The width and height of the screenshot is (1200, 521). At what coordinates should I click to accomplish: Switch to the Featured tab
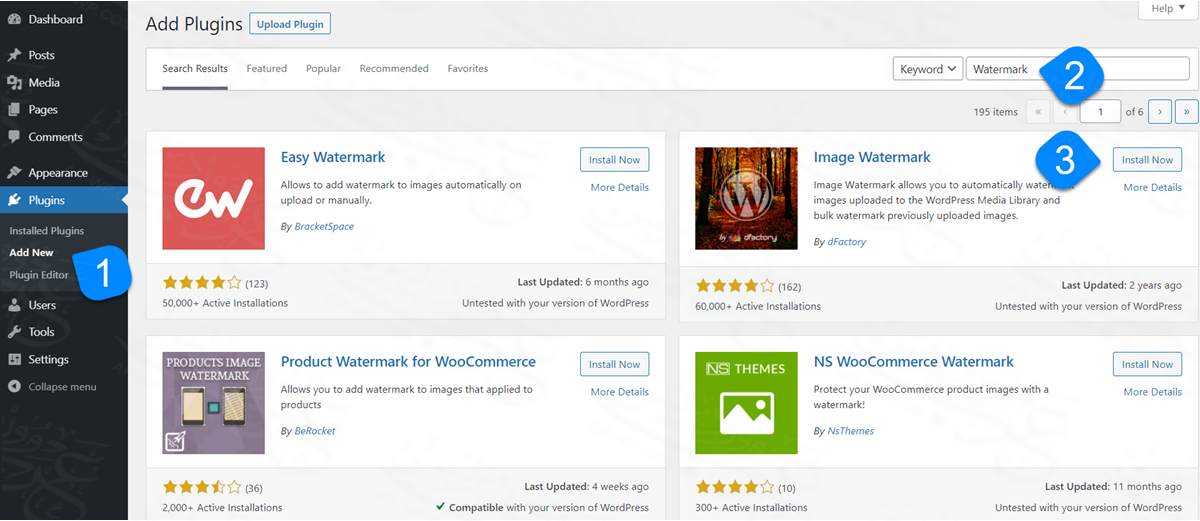click(267, 69)
